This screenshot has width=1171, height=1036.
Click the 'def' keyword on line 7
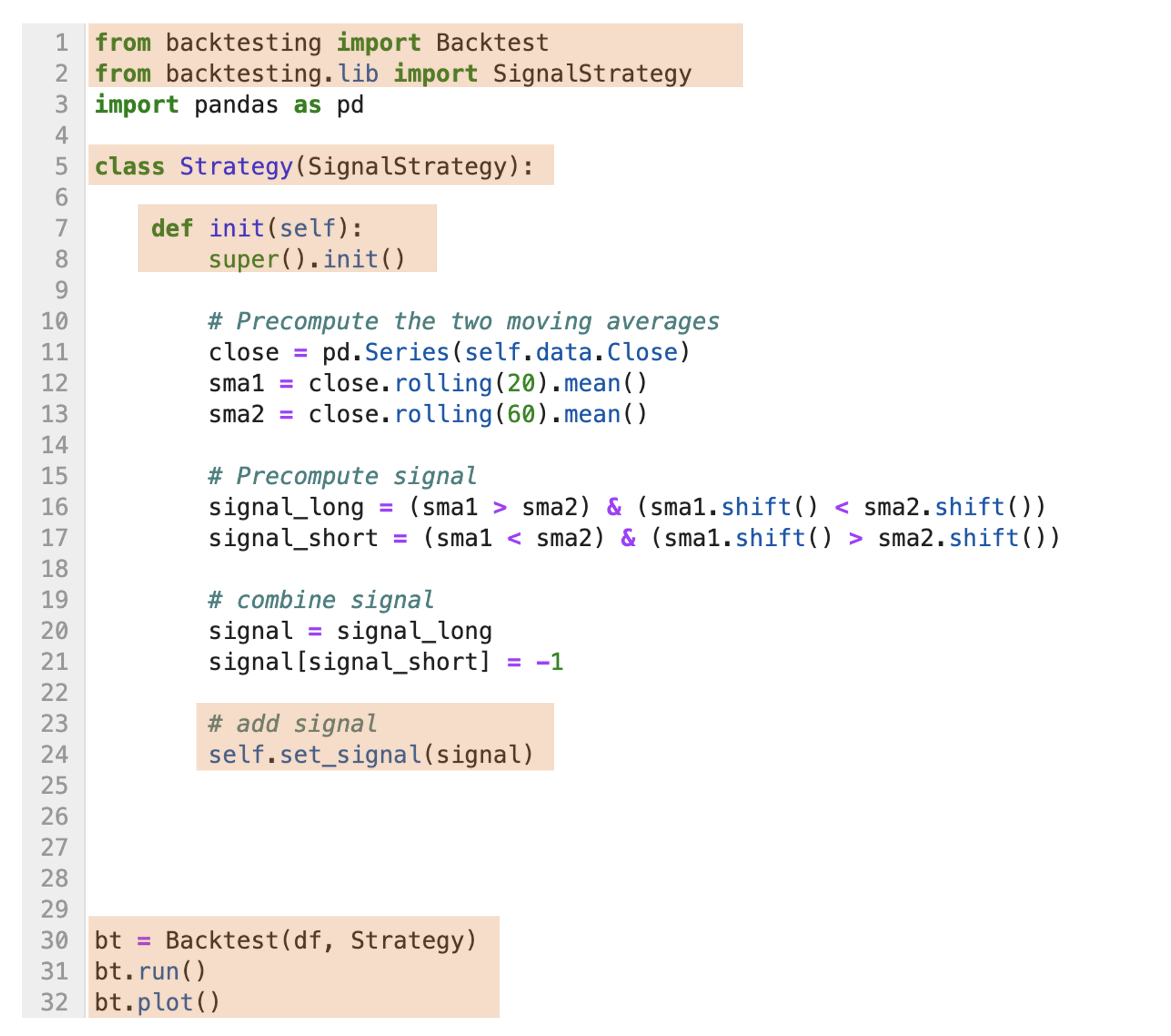click(172, 228)
